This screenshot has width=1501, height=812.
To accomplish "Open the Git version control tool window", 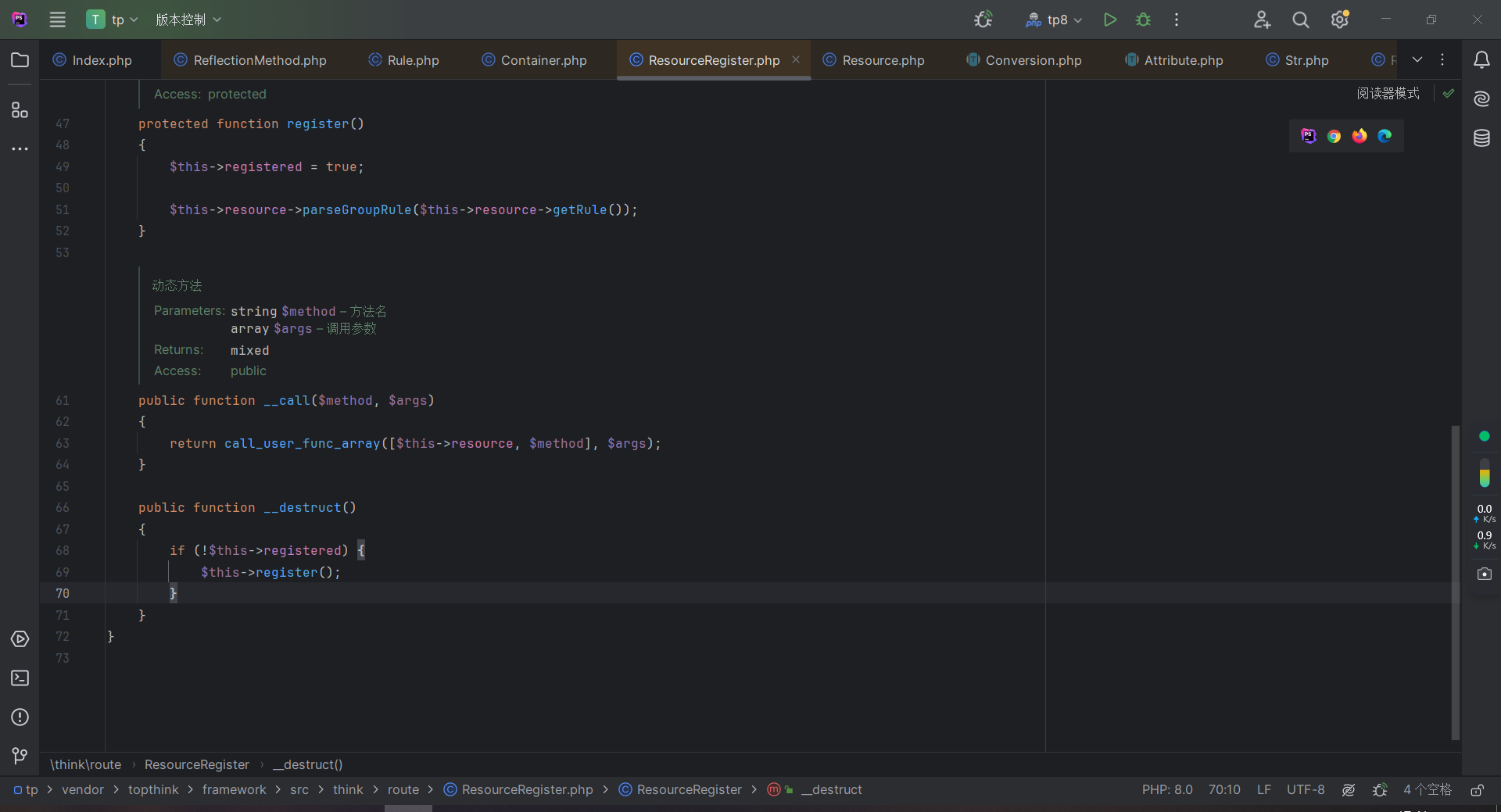I will click(20, 756).
